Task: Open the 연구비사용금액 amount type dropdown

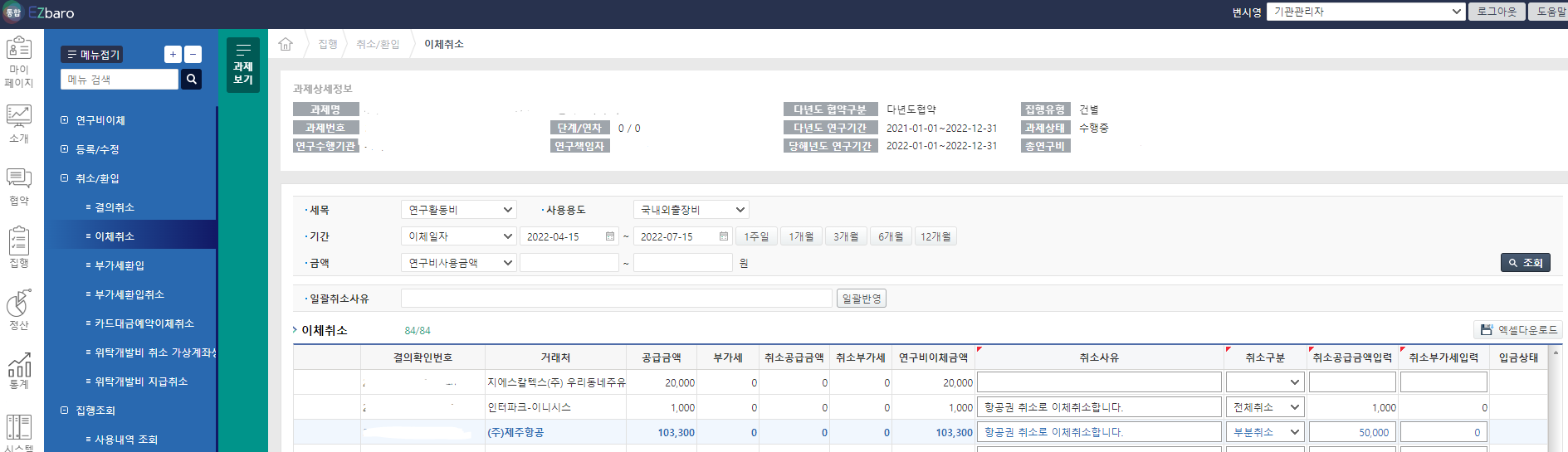Action: click(459, 263)
